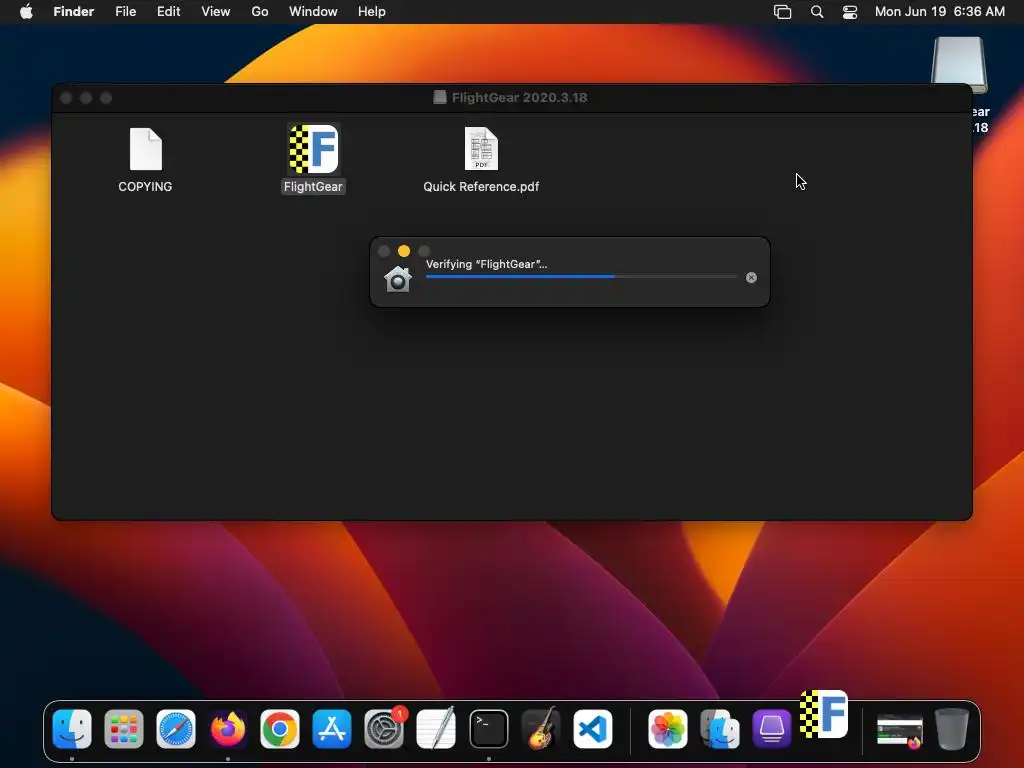Open TextEdit from the Dock

coord(436,729)
